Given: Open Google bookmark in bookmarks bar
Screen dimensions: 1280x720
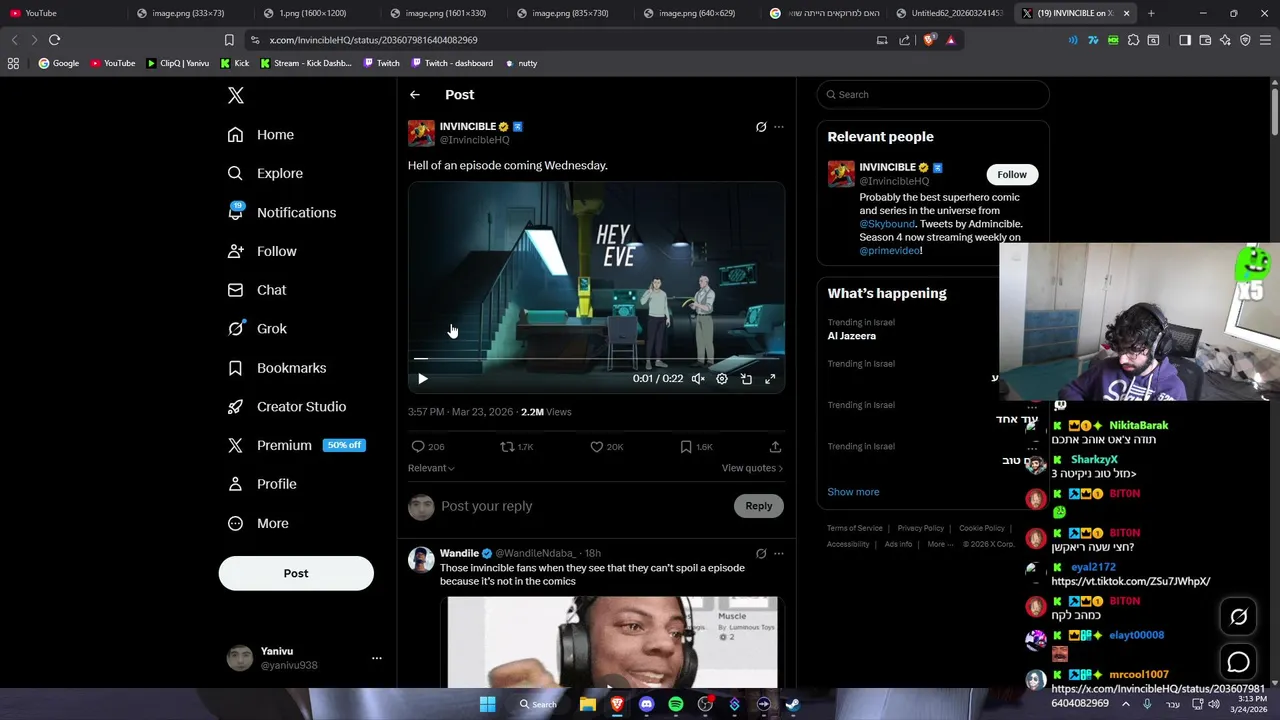Looking at the screenshot, I should [59, 63].
